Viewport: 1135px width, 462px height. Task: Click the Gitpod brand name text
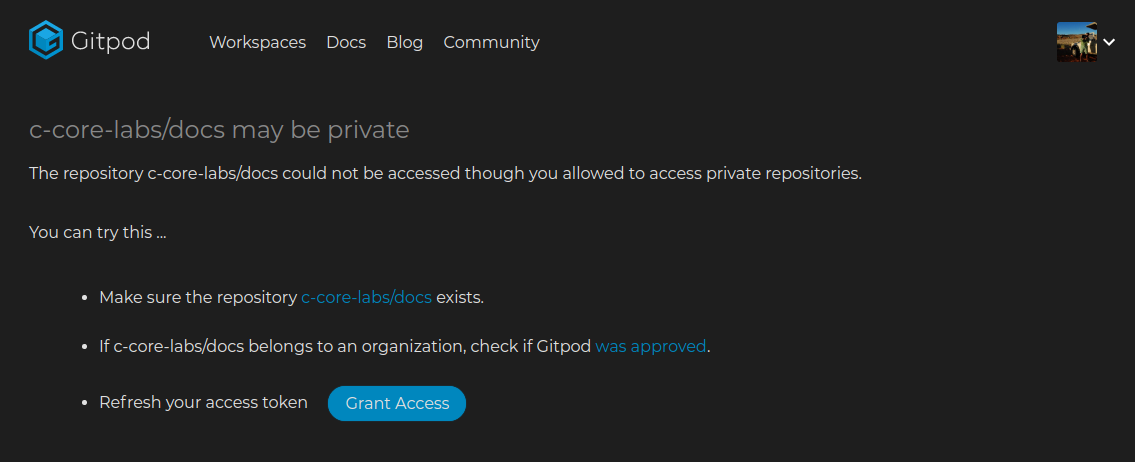110,41
